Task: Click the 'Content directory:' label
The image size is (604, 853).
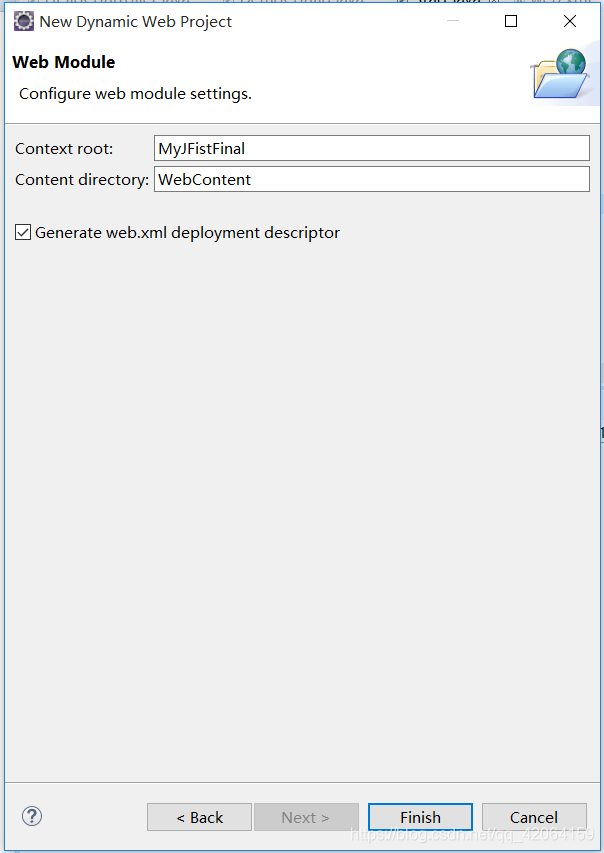Action: (x=82, y=180)
